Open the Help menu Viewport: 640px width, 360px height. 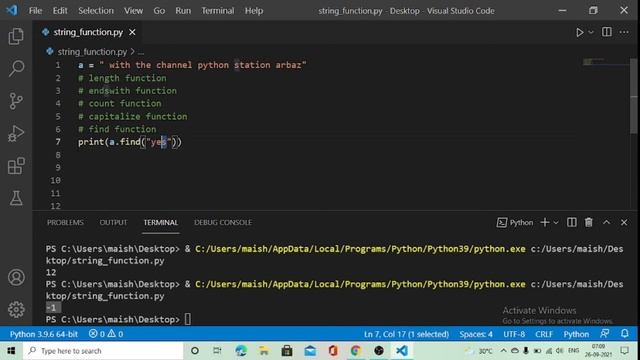point(254,11)
